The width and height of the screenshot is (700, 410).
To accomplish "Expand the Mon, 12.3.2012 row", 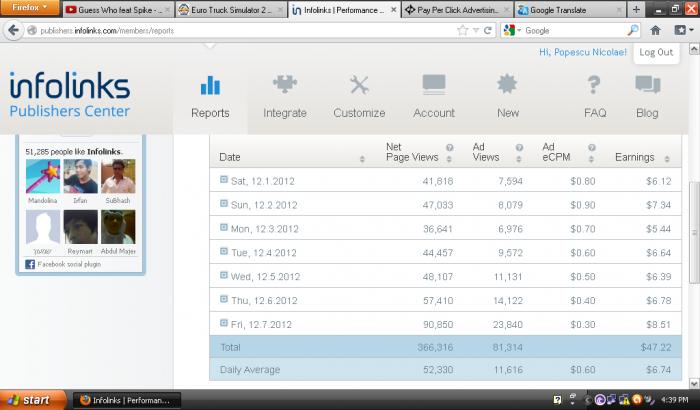I will pos(224,227).
